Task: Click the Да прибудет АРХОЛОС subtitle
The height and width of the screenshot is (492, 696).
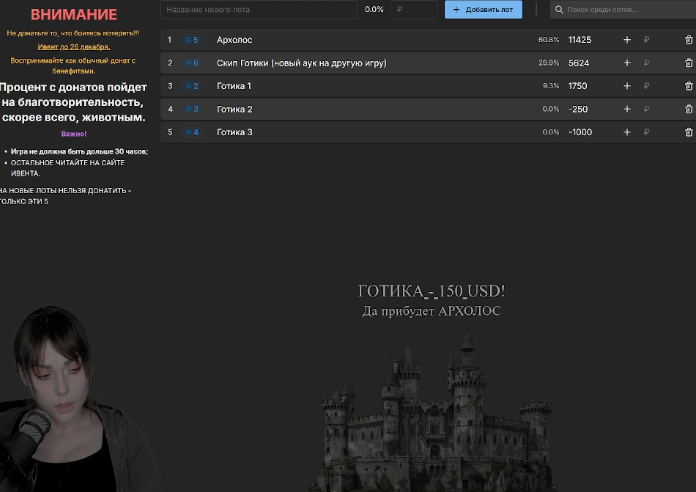Action: [x=431, y=311]
